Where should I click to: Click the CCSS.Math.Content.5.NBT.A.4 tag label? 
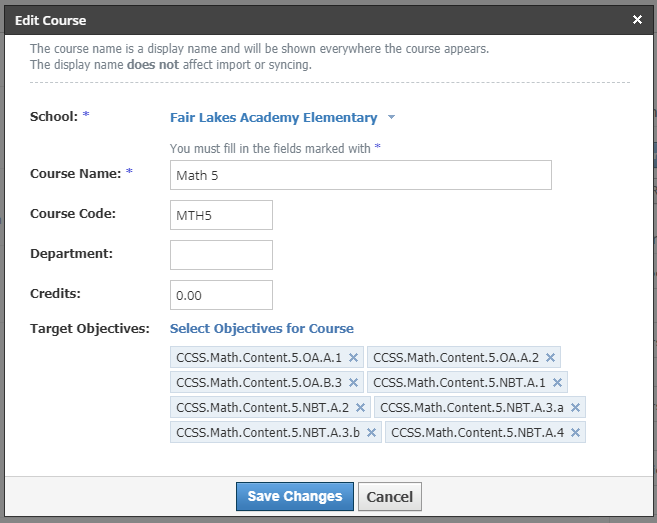[477, 433]
